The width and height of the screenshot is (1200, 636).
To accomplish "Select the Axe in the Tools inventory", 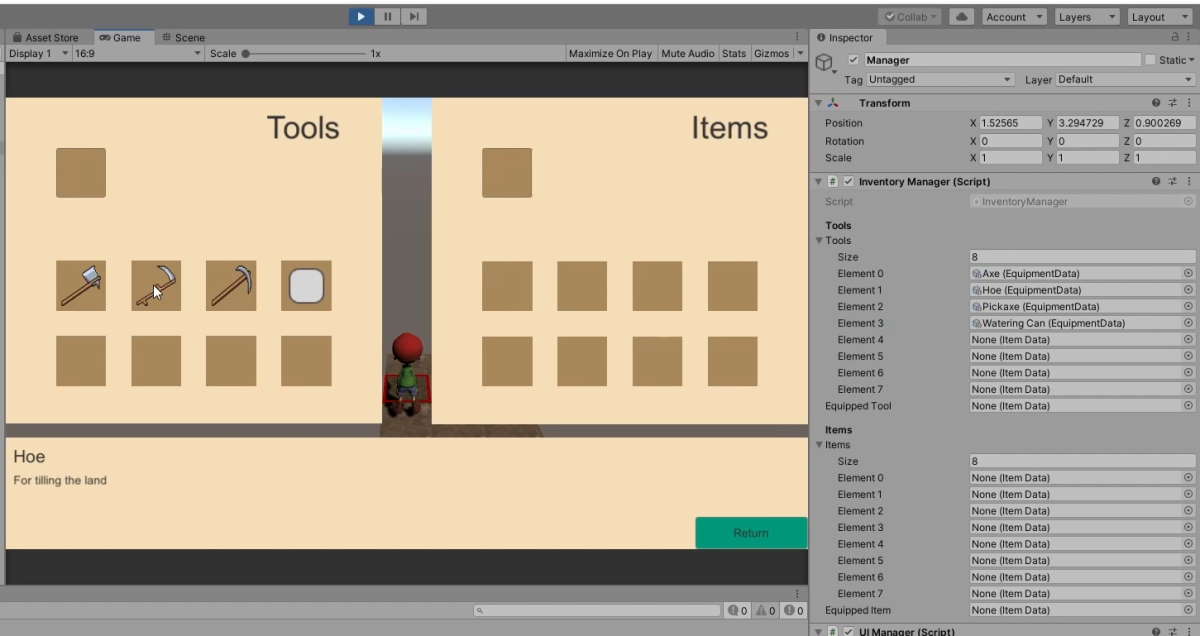I will pyautogui.click(x=81, y=285).
